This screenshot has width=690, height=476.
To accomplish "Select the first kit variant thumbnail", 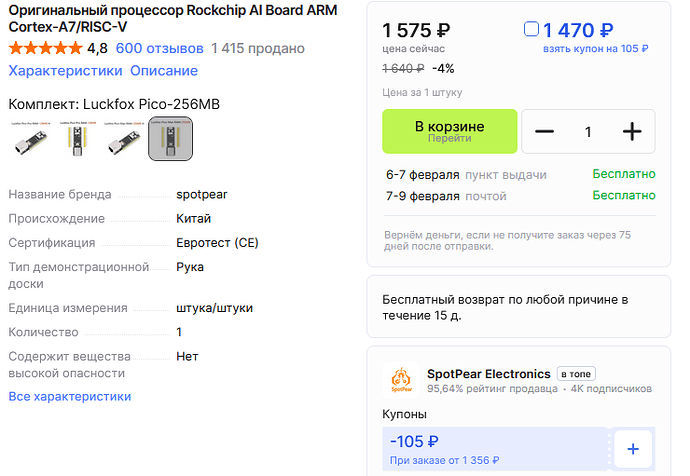I will (31, 139).
